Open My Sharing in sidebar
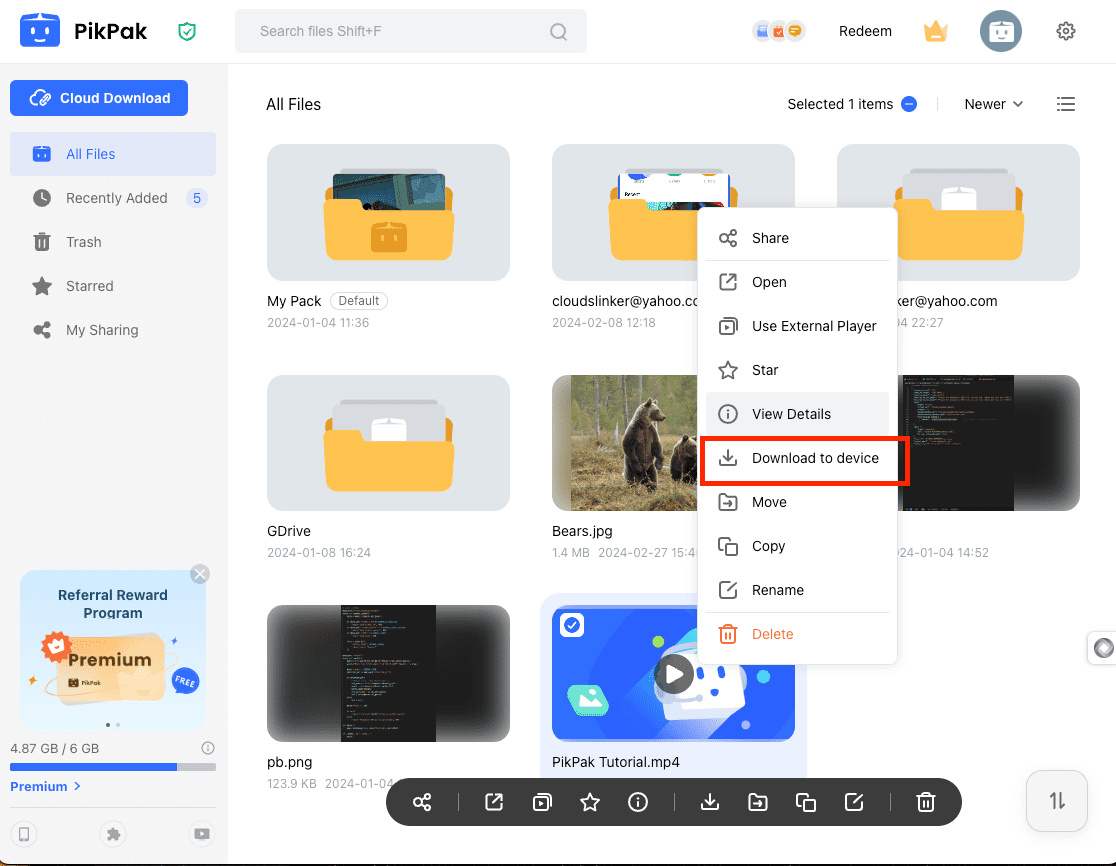 pyautogui.click(x=112, y=330)
